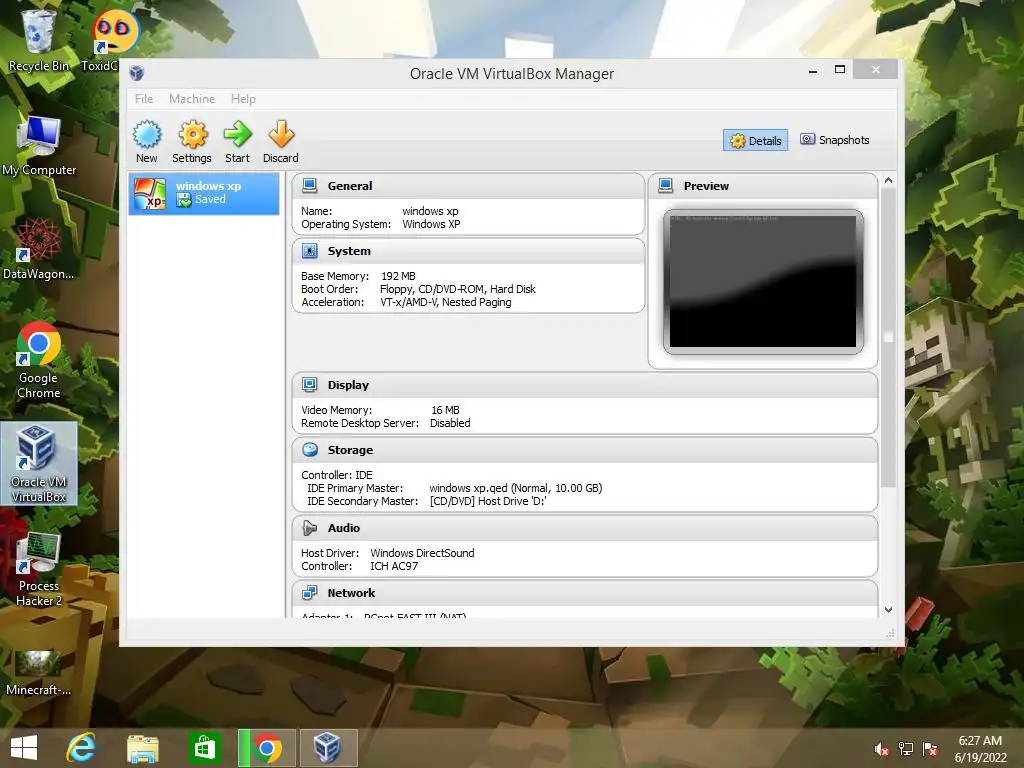This screenshot has height=768, width=1024.
Task: Click the Display section monitor icon
Action: [x=310, y=385]
